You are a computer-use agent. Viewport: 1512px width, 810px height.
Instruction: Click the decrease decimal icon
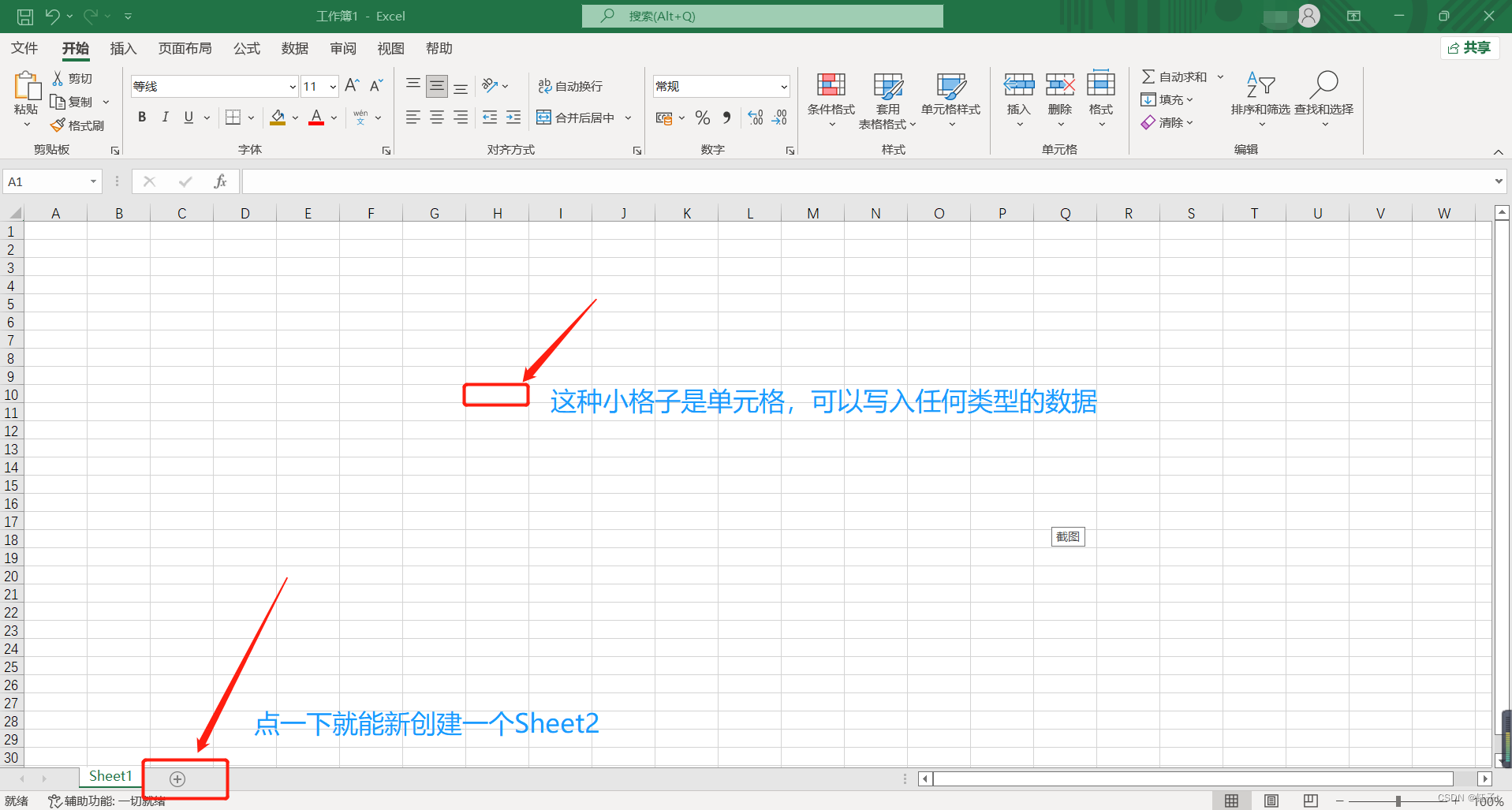click(779, 118)
